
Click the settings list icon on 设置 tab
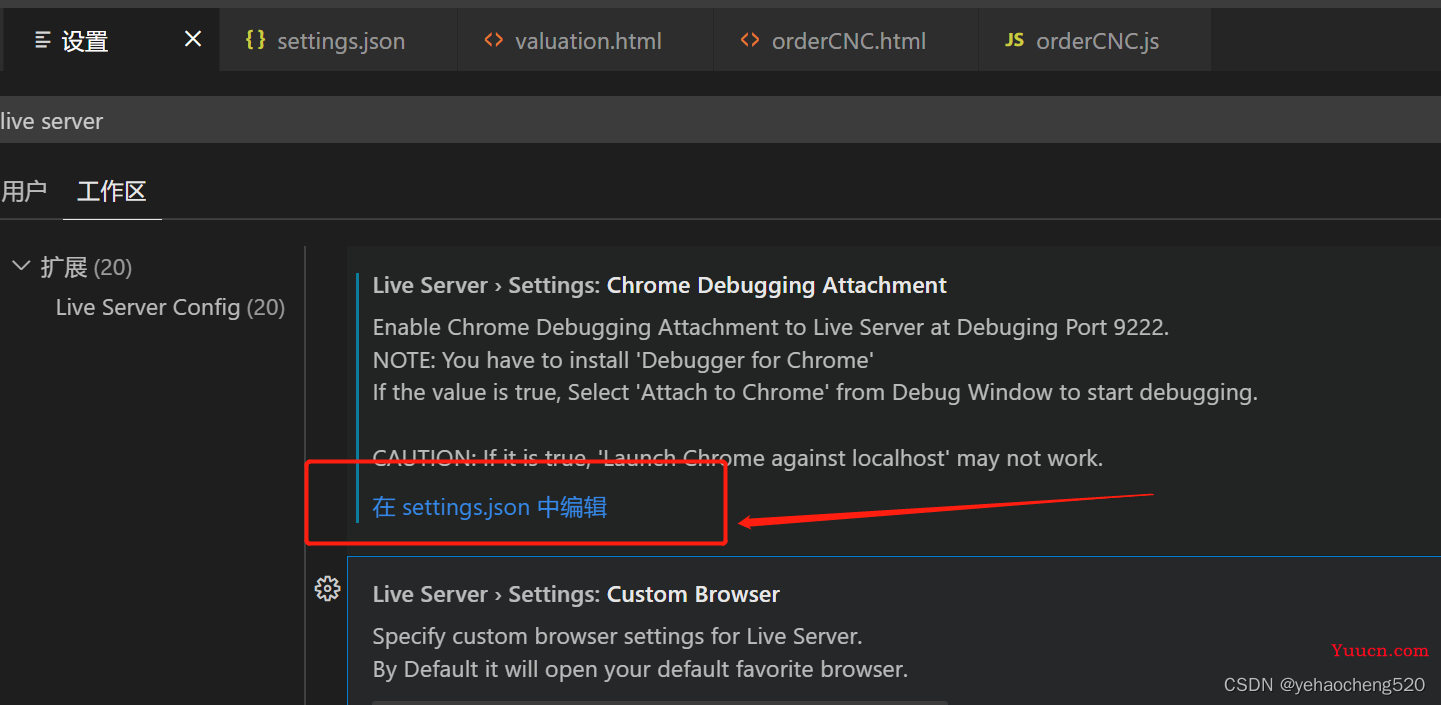43,40
